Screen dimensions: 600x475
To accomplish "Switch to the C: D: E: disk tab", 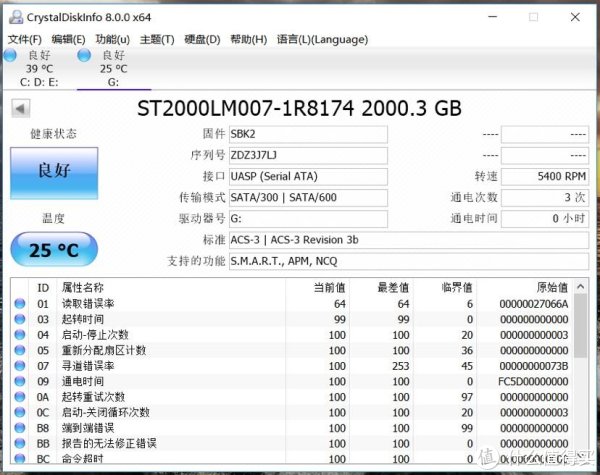I will [39, 68].
